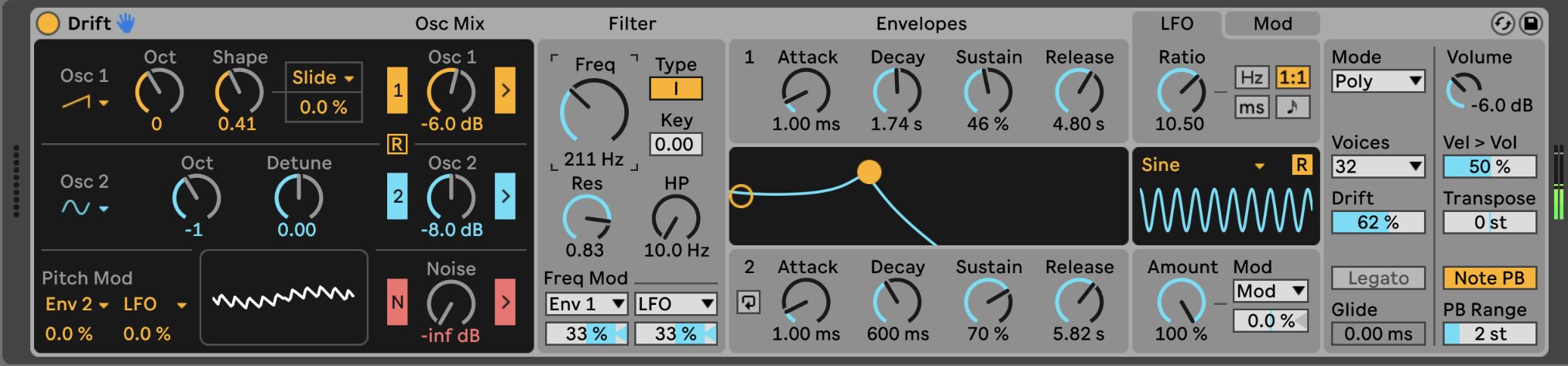
Task: Toggle the oscillator retrigger R button
Action: click(397, 144)
